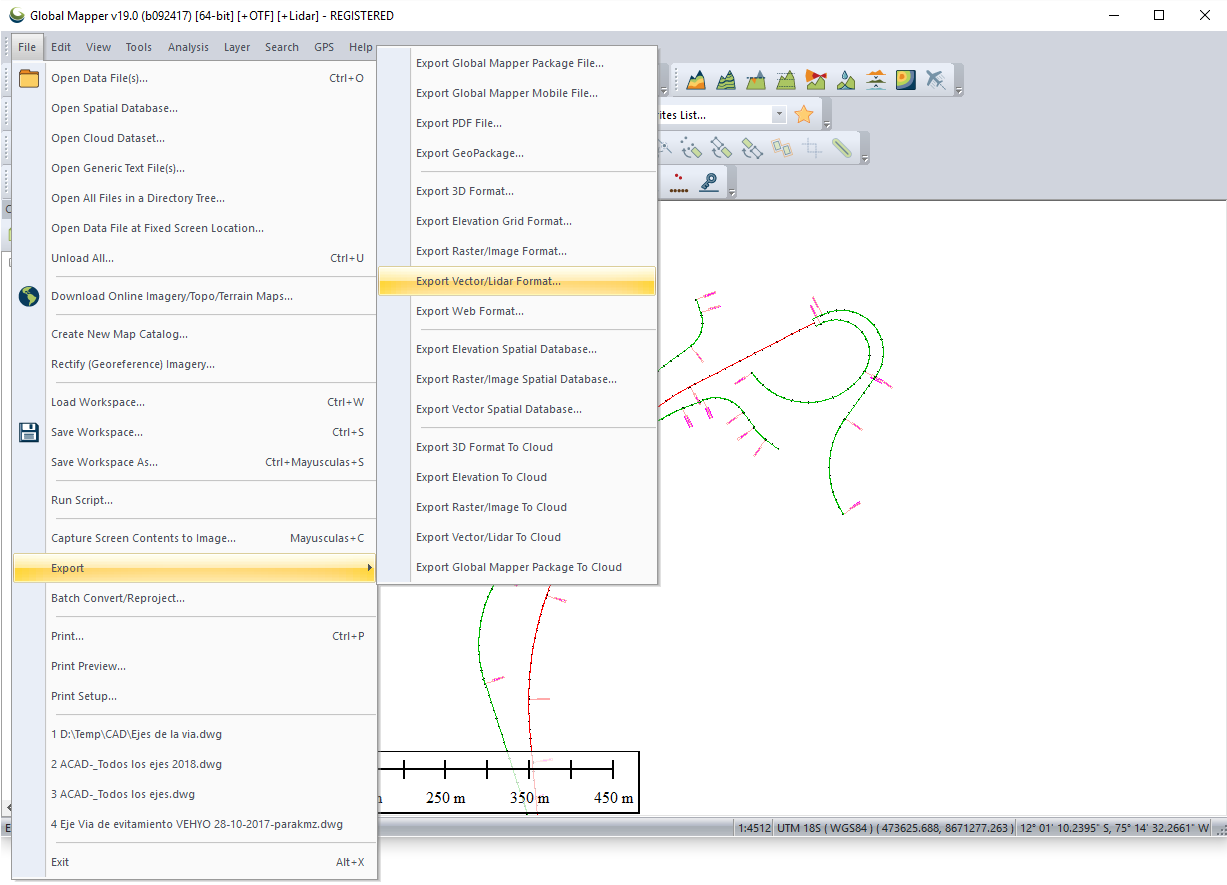
Task: Click the floppy disk icon beside Save Workspace
Action: coord(27,431)
